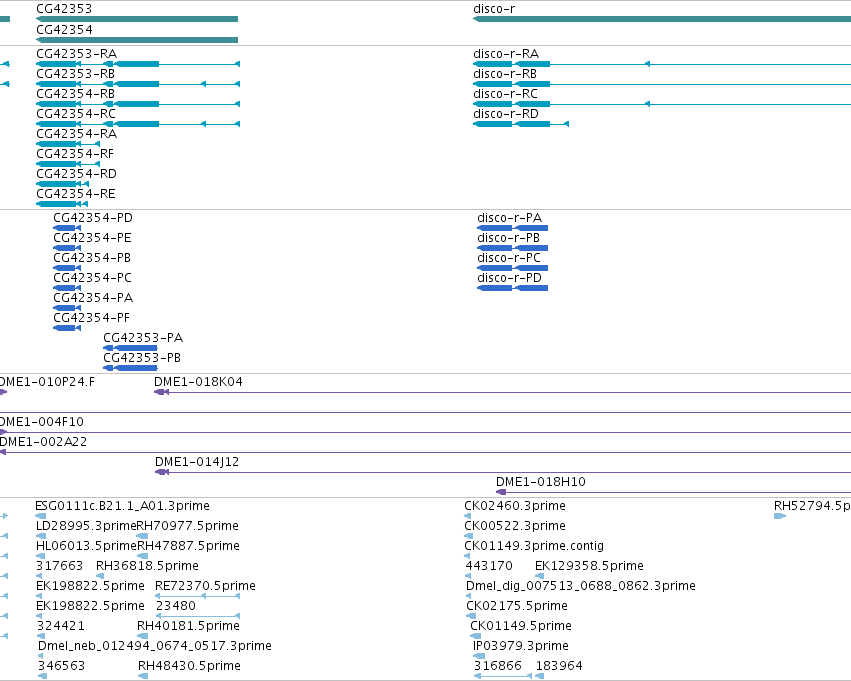Select transcript CG42354-RD

click(77, 174)
